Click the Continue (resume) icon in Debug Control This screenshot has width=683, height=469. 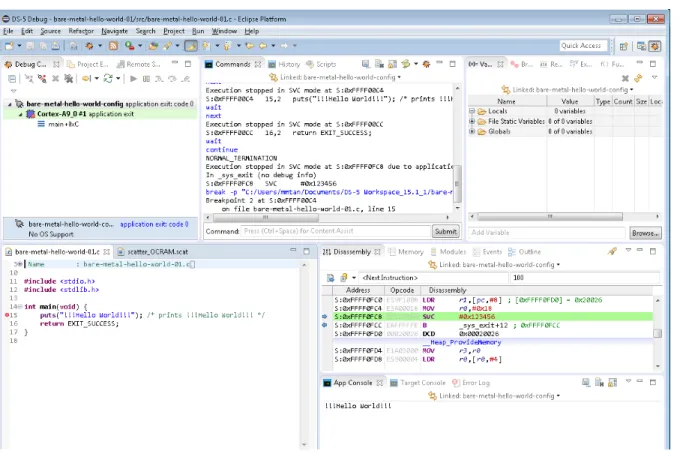coord(134,79)
